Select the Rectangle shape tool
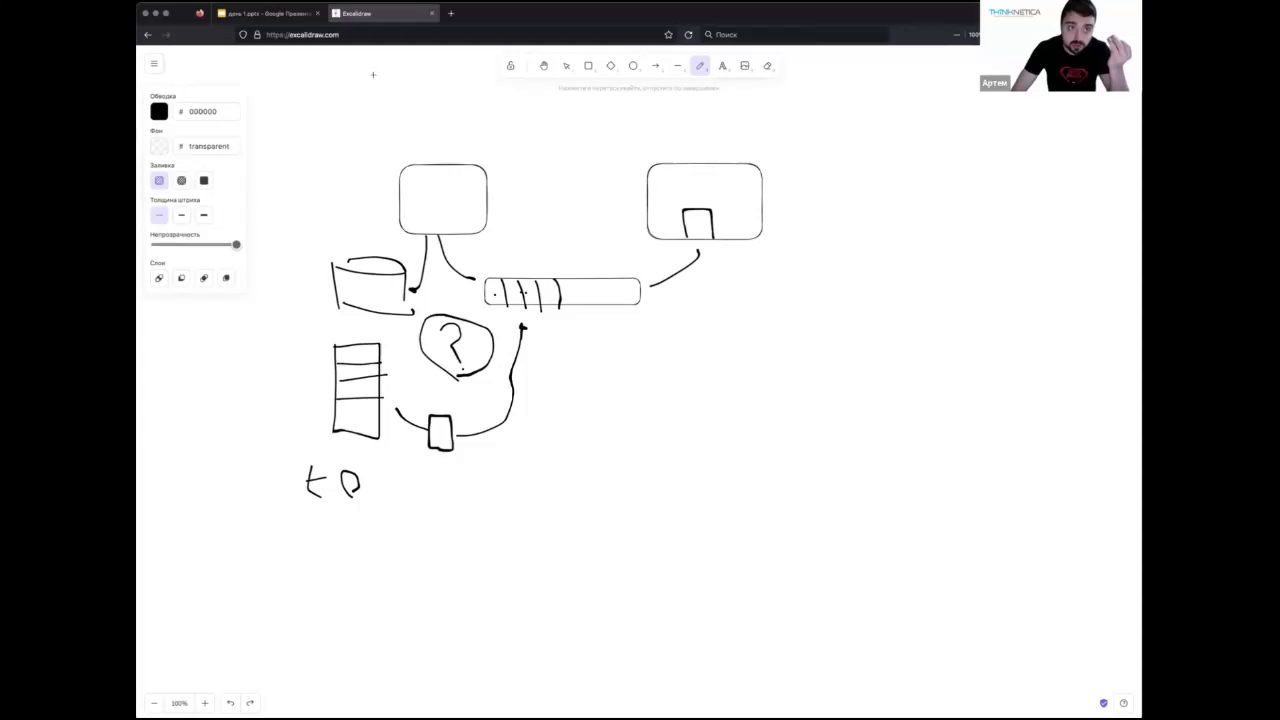 [588, 66]
